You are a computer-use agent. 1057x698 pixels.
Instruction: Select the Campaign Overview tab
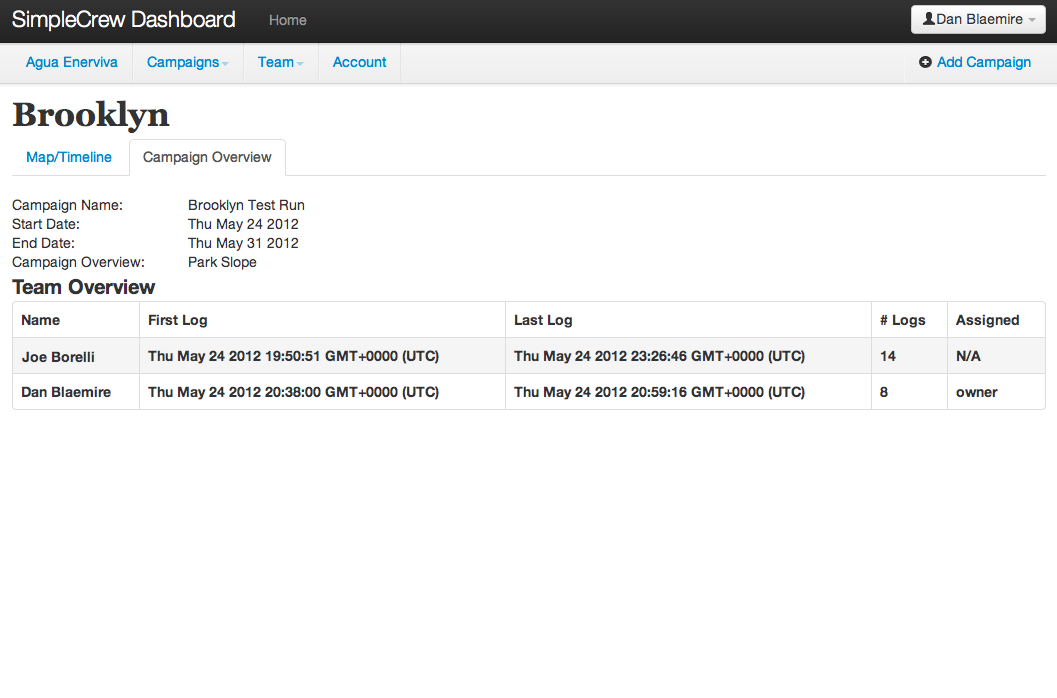point(207,157)
